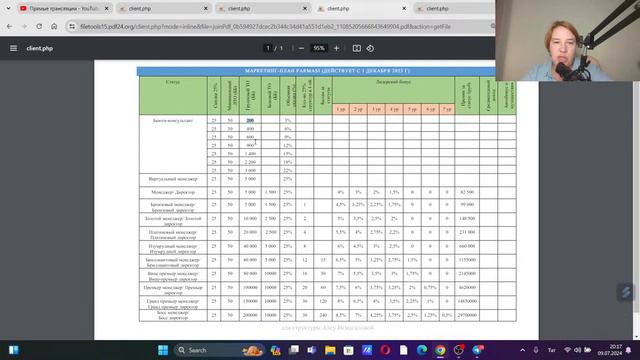Zoom in the PDF with the plus icon
The height and width of the screenshot is (360, 640).
pyautogui.click(x=336, y=48)
